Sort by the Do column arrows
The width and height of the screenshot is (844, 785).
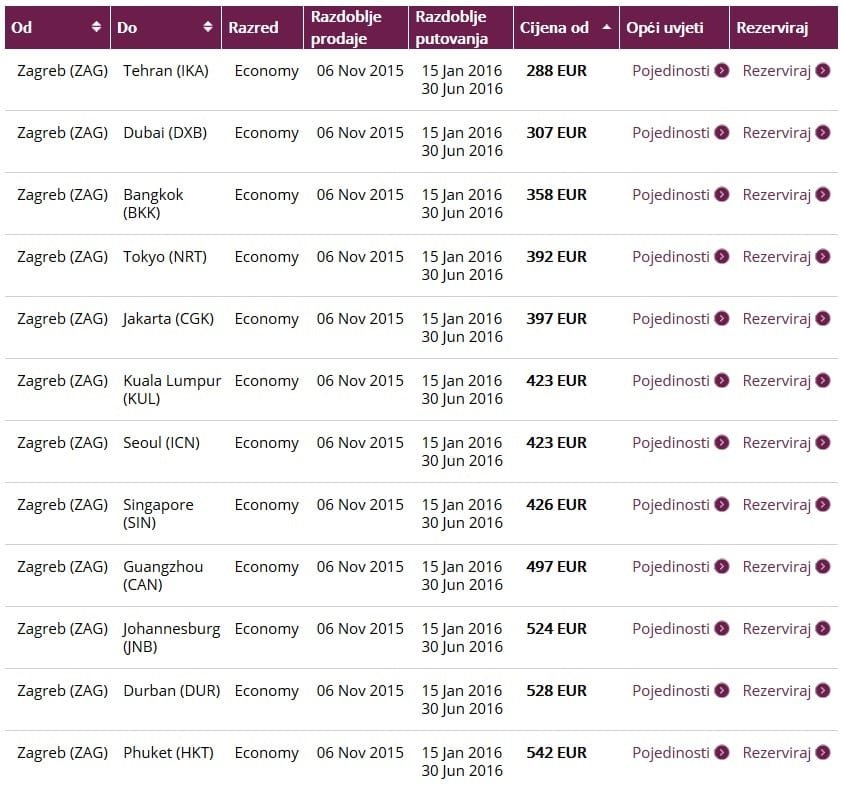(x=208, y=26)
